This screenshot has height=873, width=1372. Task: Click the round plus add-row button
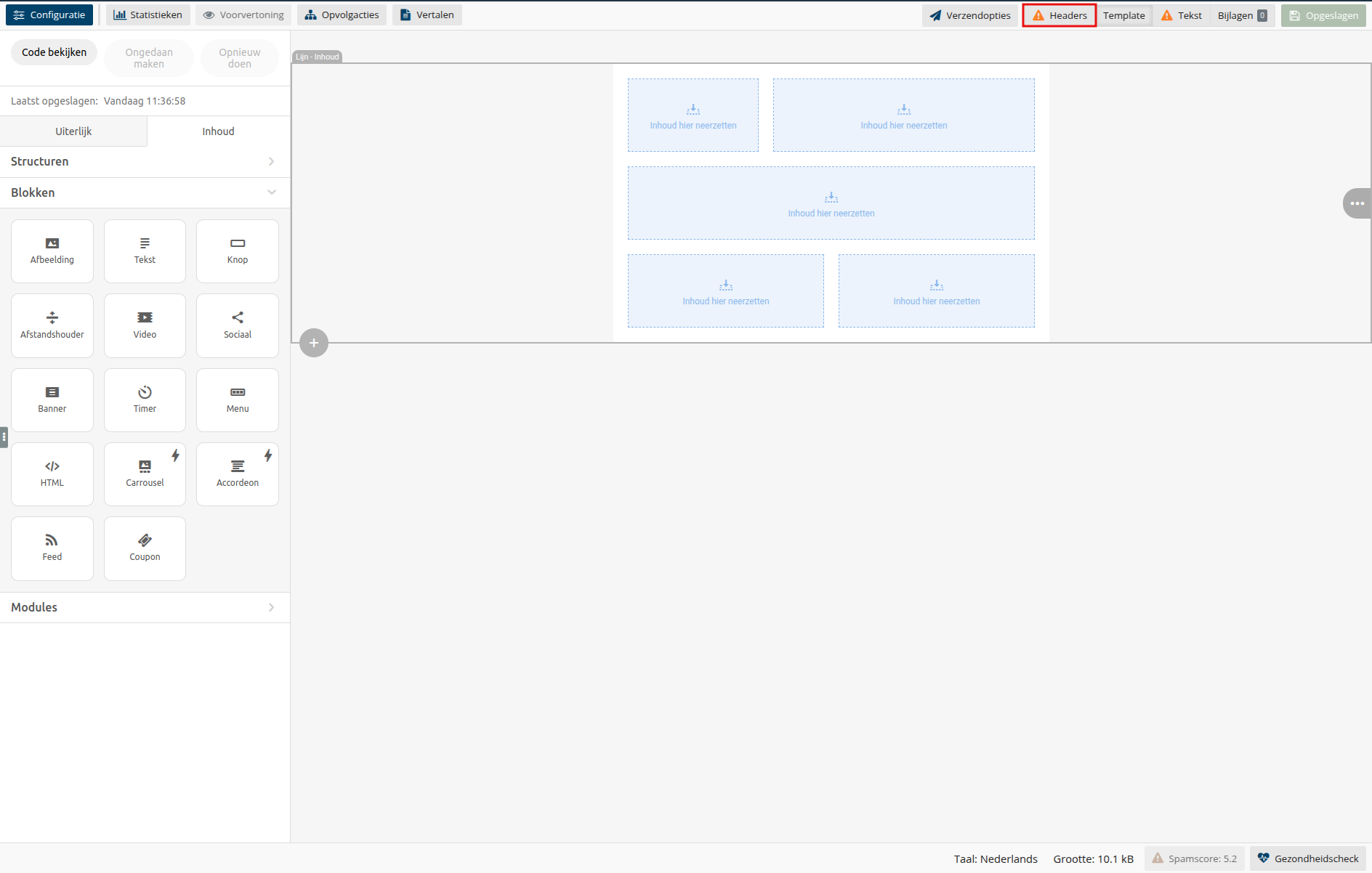point(314,343)
